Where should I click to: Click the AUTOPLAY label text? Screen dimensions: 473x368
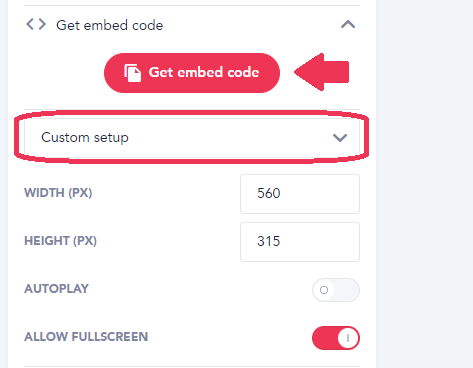click(x=56, y=289)
